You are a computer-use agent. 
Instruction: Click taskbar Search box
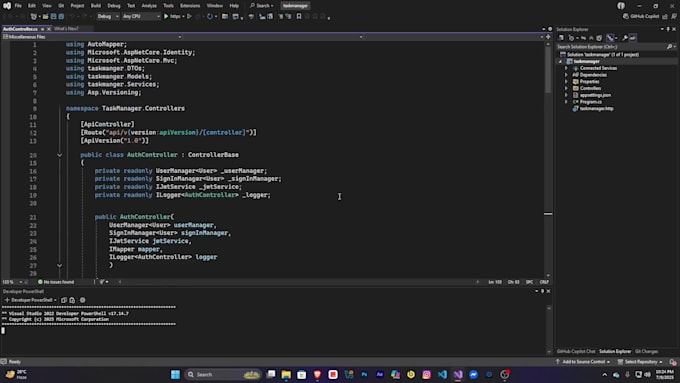point(223,374)
